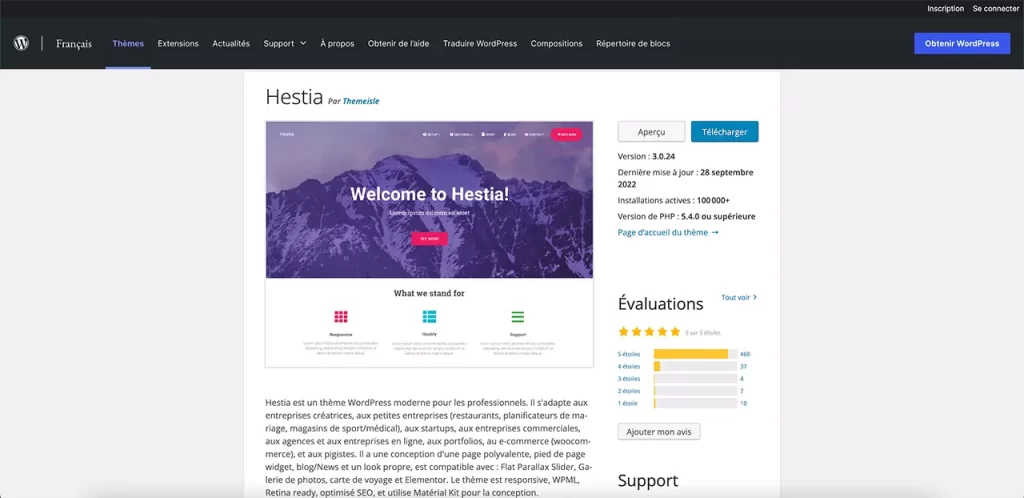
Task: Click the Français site title
Action: pyautogui.click(x=74, y=44)
